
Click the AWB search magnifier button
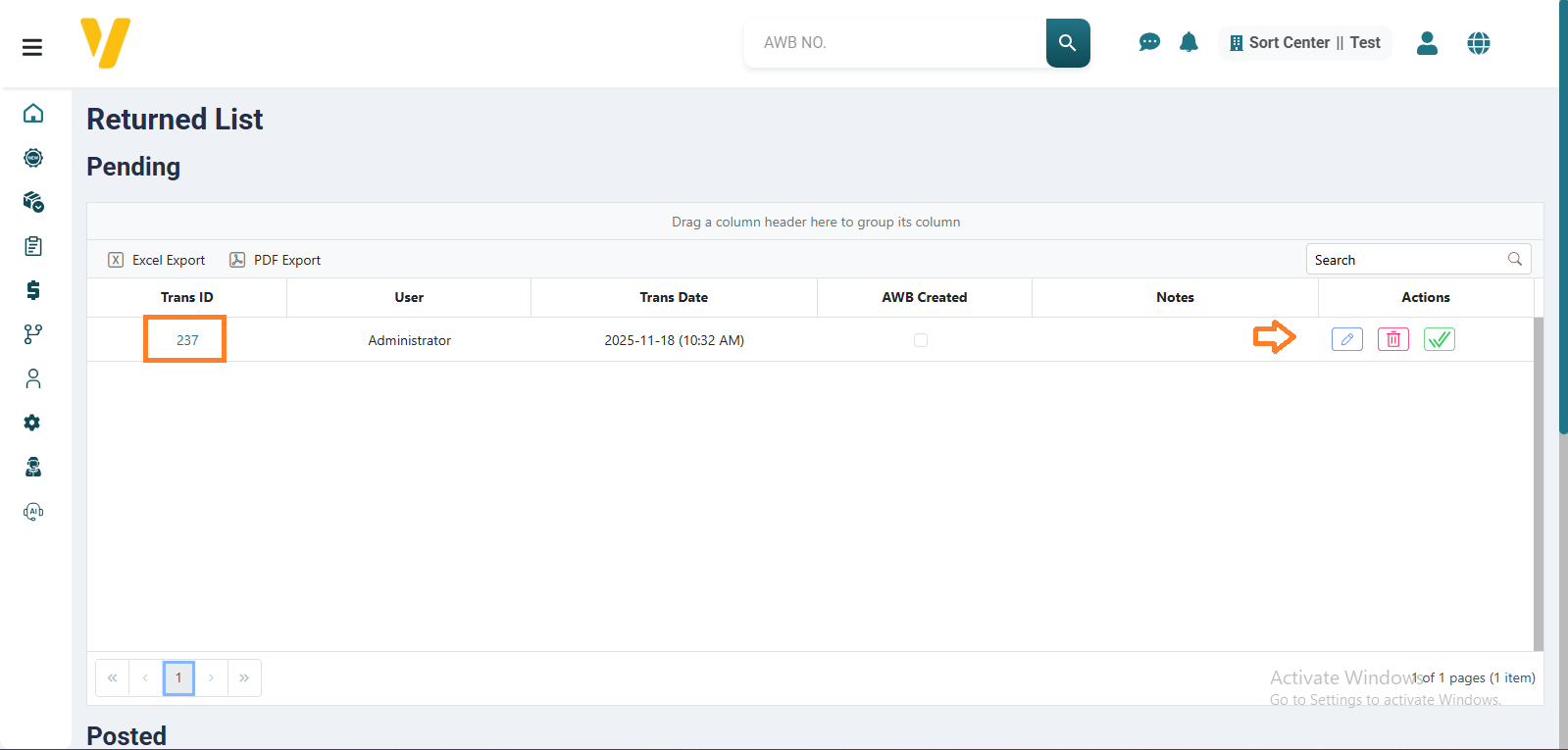[1067, 43]
